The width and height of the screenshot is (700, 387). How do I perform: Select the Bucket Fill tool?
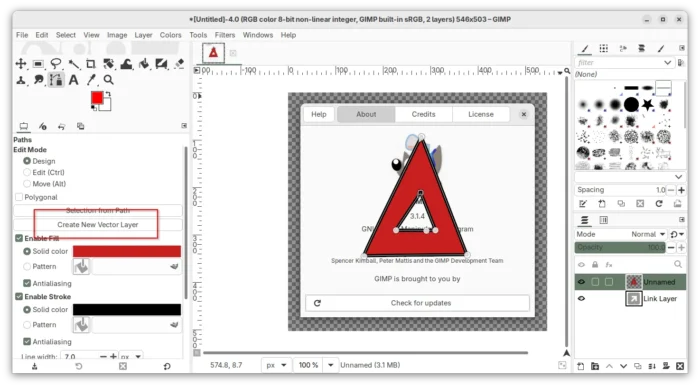tap(144, 64)
